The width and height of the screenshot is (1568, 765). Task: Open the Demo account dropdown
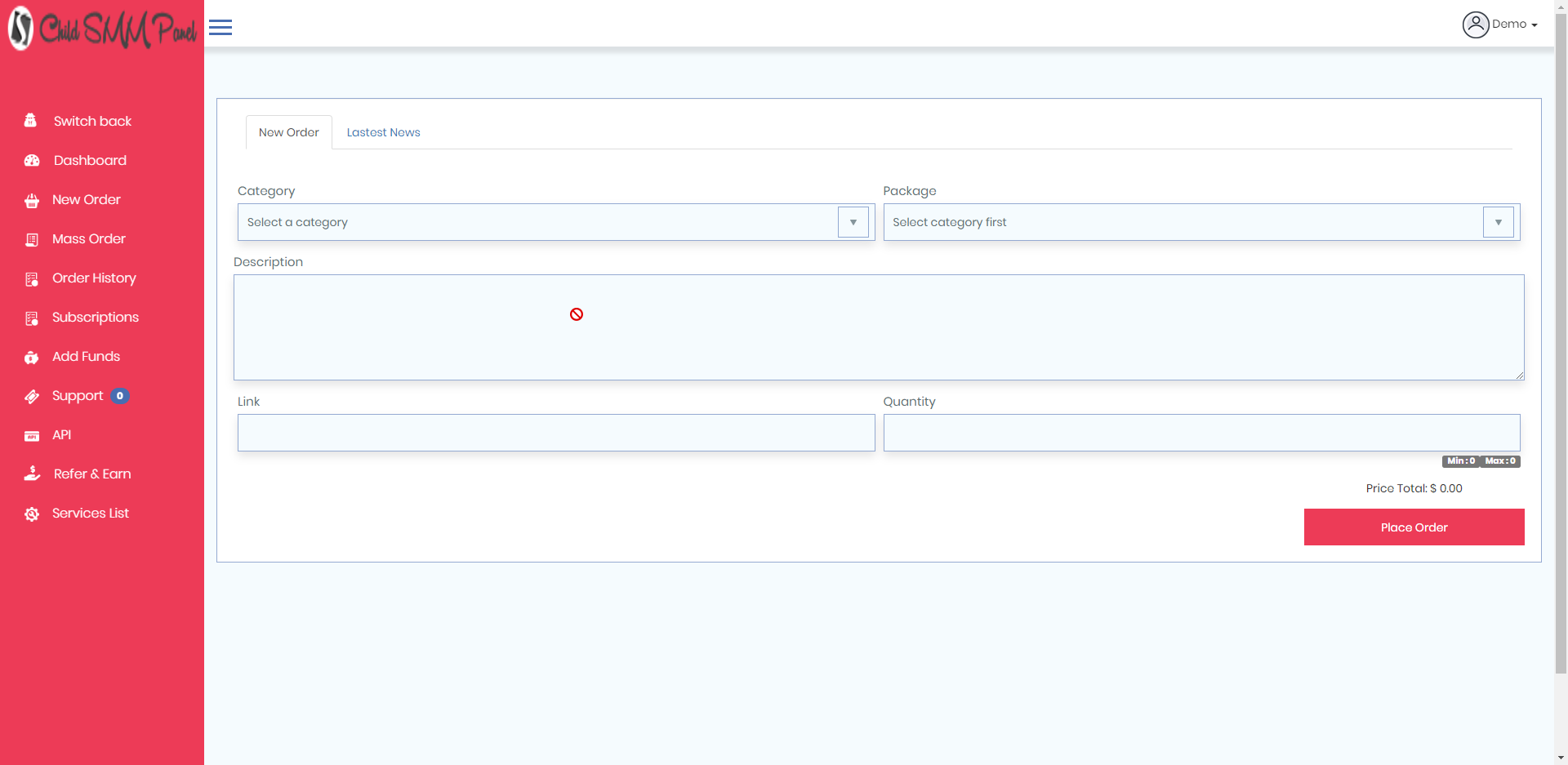click(x=1509, y=24)
